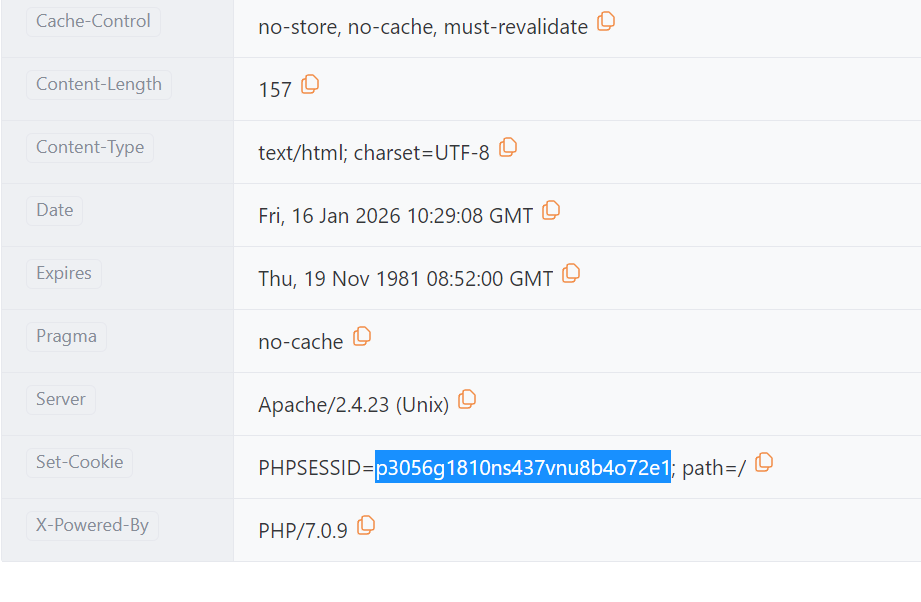Copy the Server Apache value
The height and width of the screenshot is (602, 921).
(466, 399)
